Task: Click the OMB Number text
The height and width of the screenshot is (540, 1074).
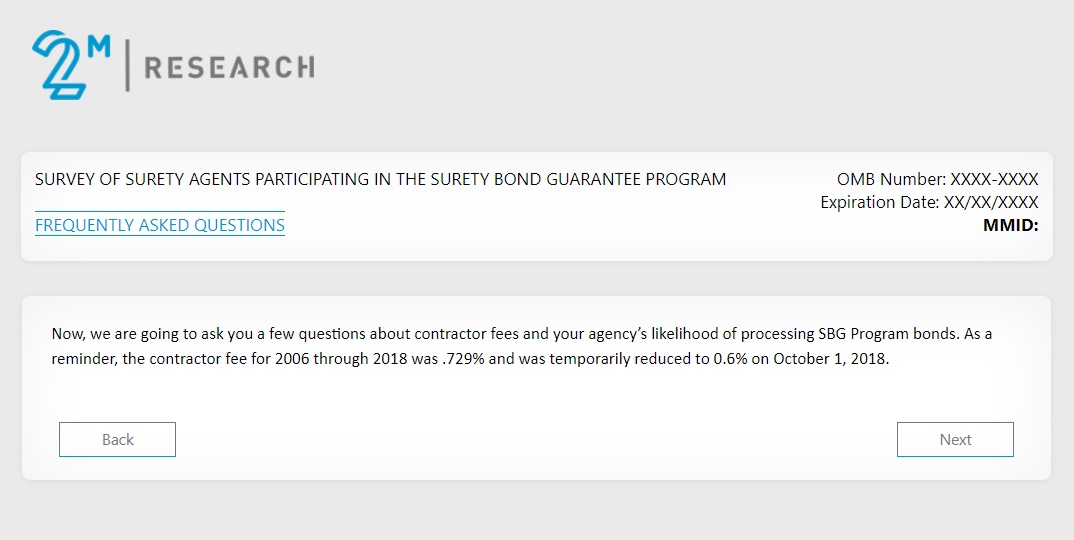Action: coord(937,180)
